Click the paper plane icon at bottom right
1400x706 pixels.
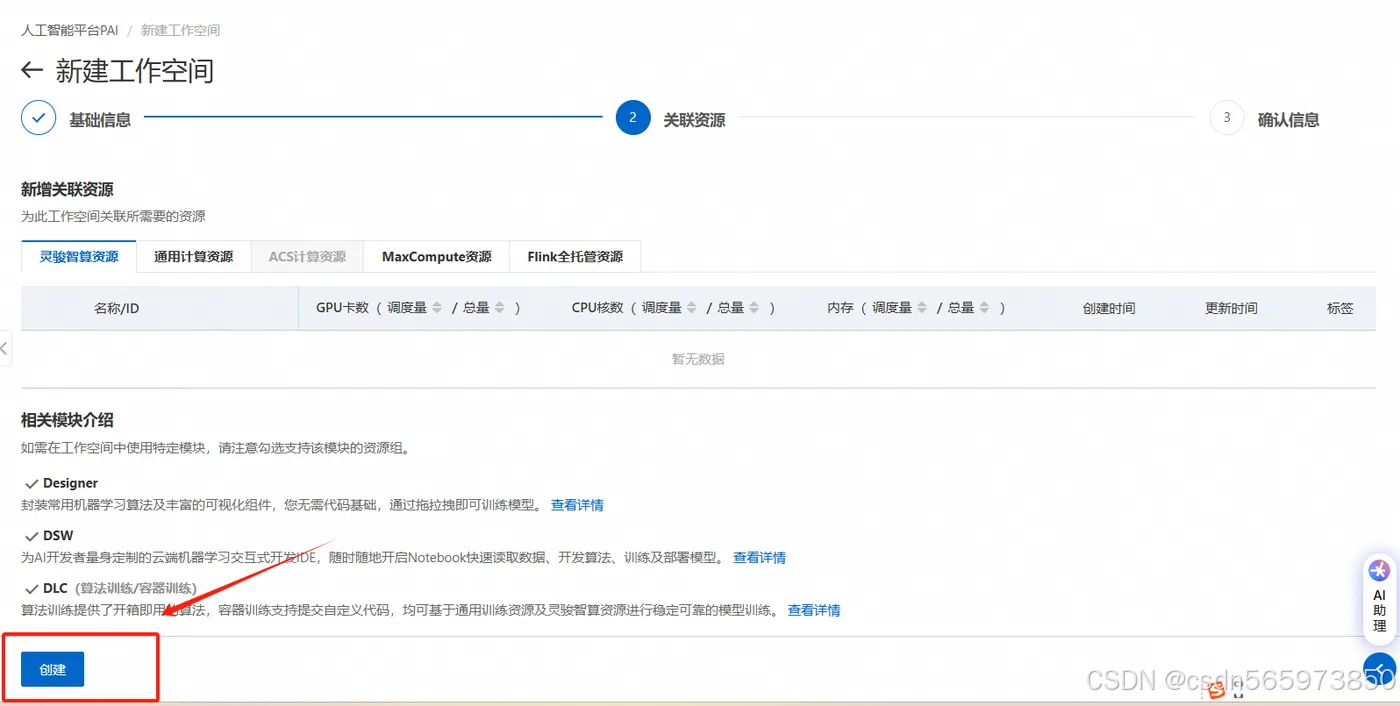pyautogui.click(x=1380, y=668)
